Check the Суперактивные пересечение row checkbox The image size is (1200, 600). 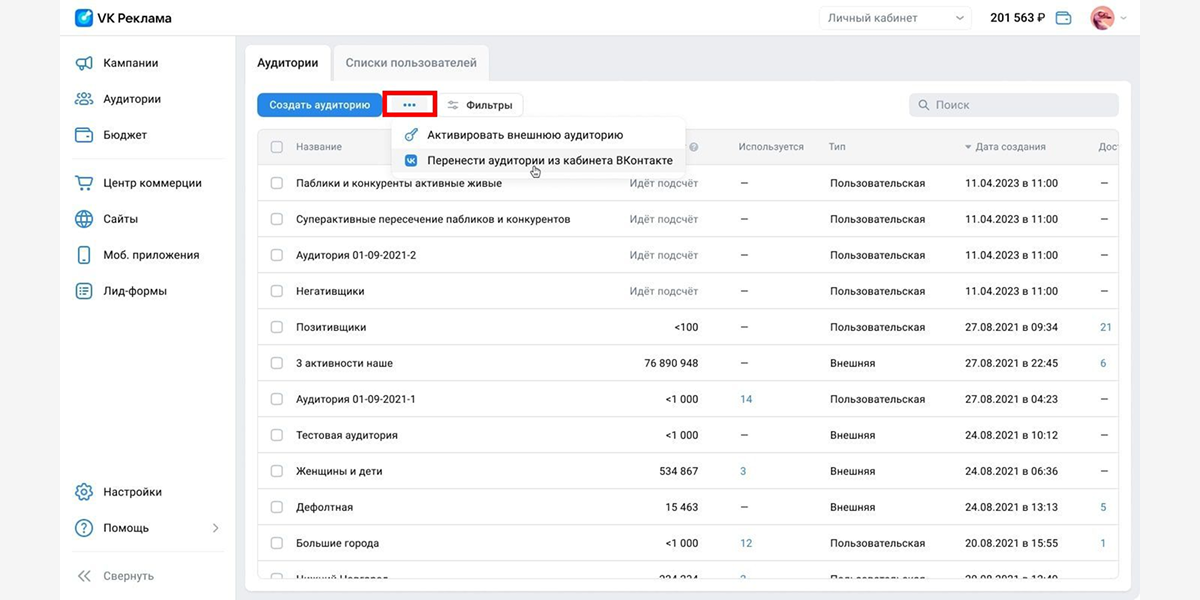277,219
